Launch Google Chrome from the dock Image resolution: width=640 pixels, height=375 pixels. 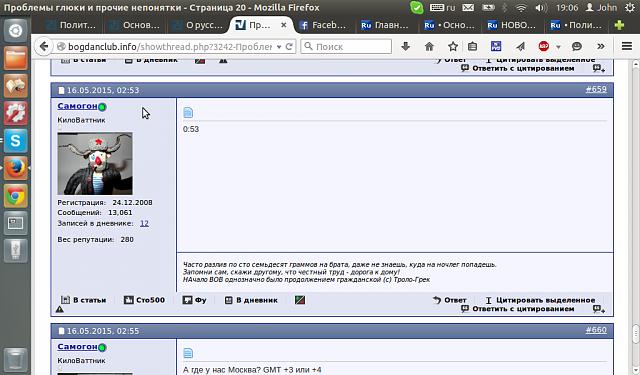(16, 196)
